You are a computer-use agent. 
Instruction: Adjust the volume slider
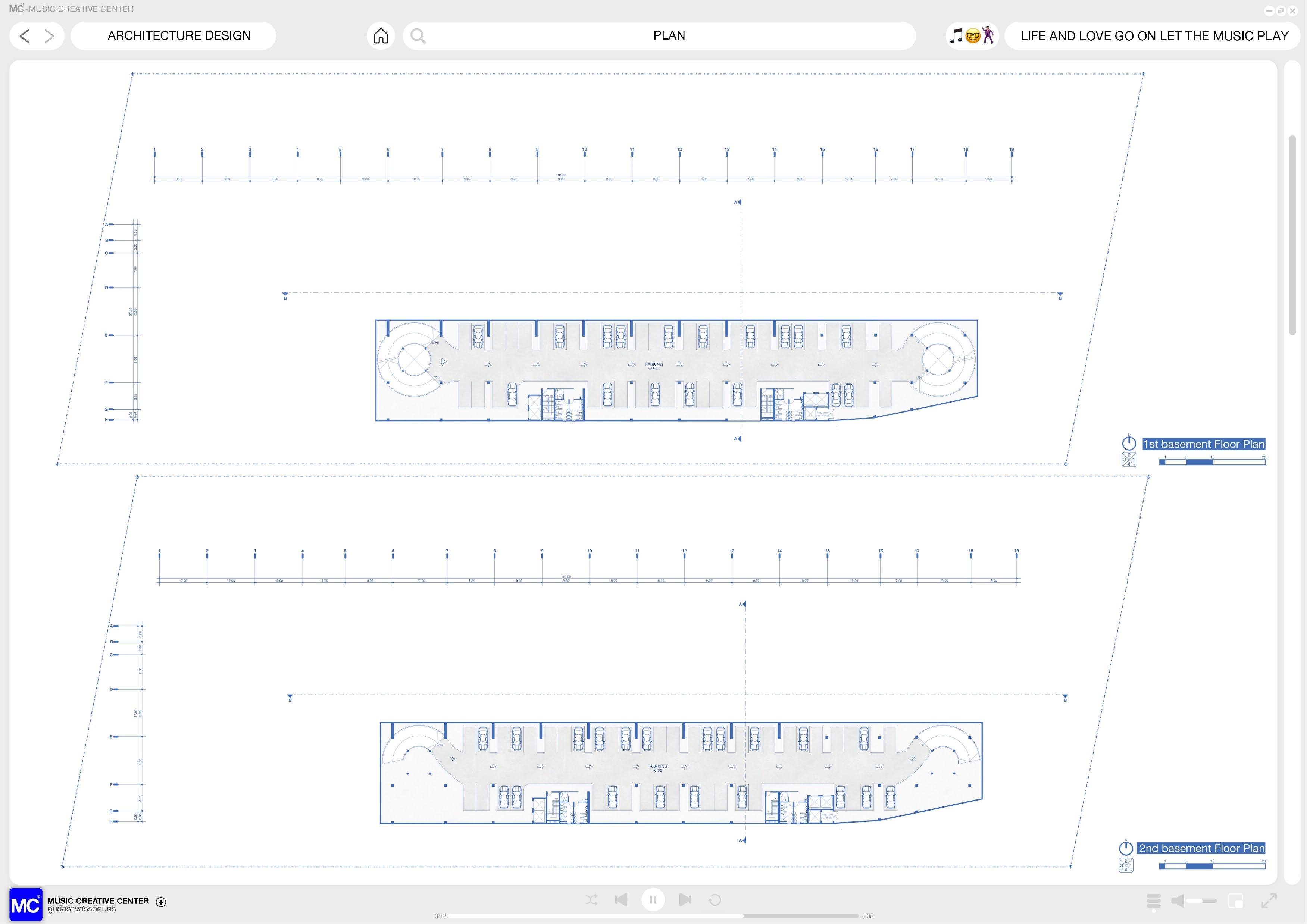click(1202, 900)
